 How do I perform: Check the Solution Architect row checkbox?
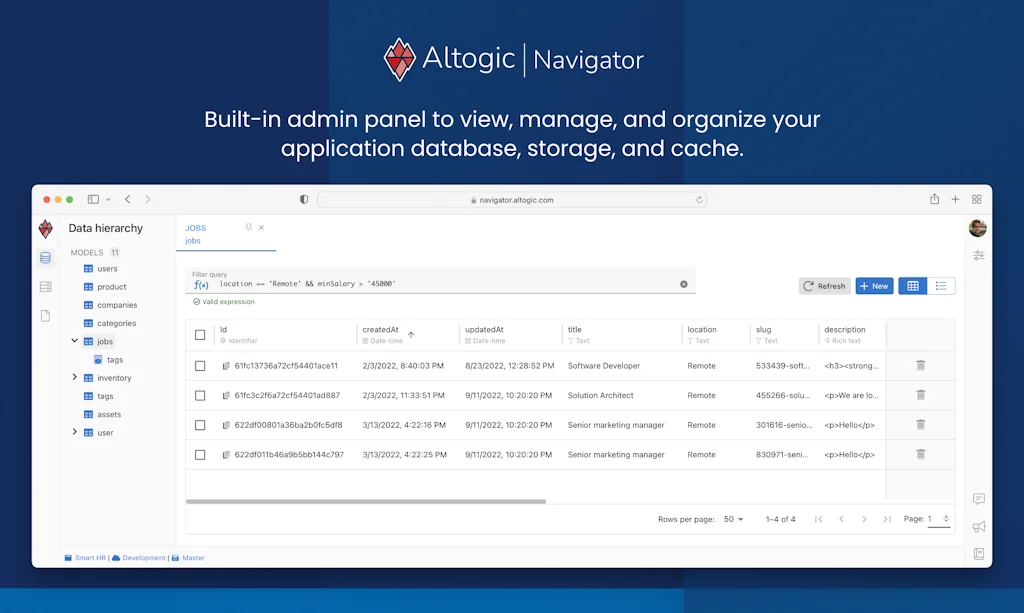click(200, 395)
